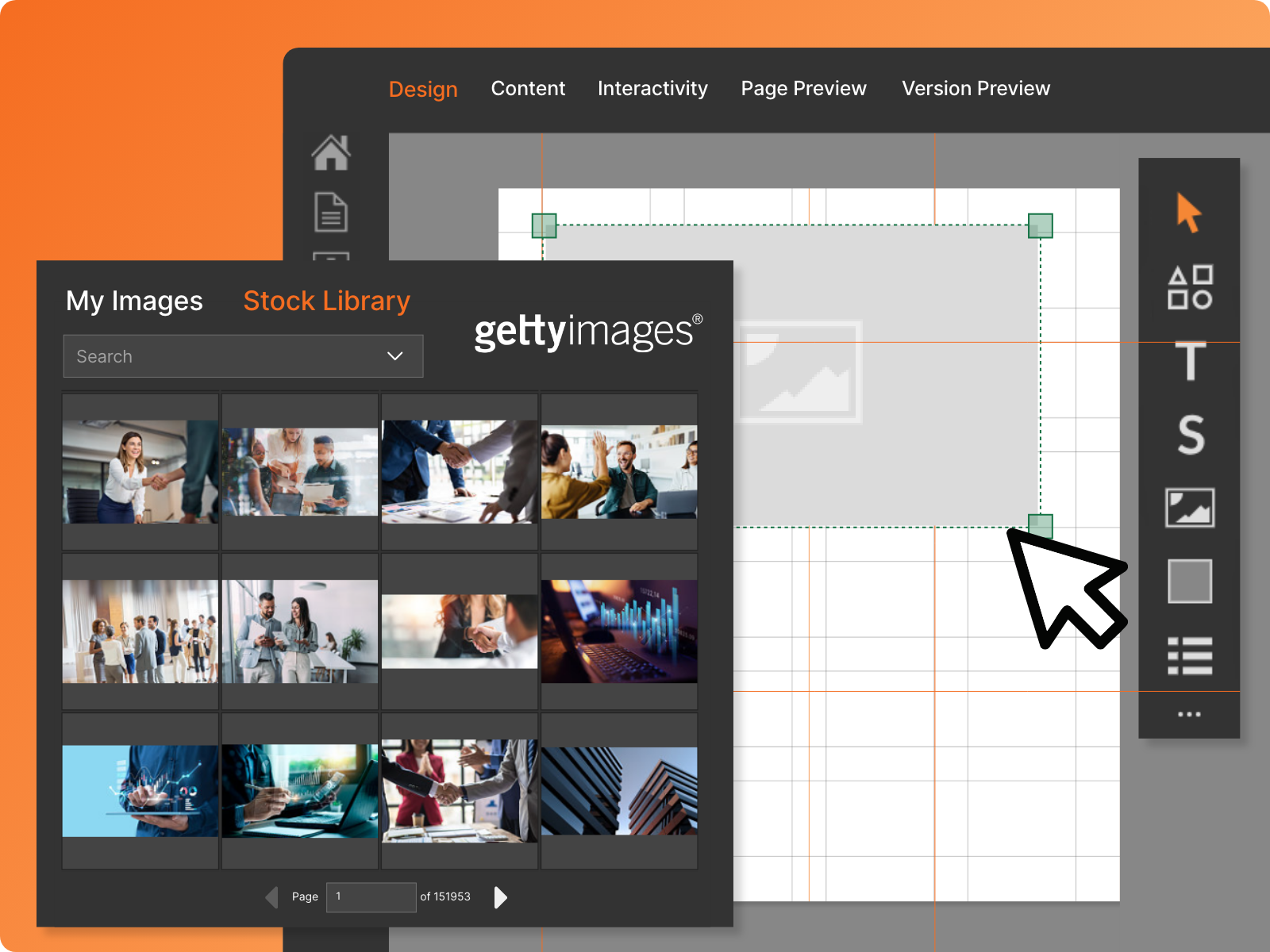This screenshot has width=1270, height=952.
Task: Choose the woman shaking hands photo
Action: click(140, 471)
